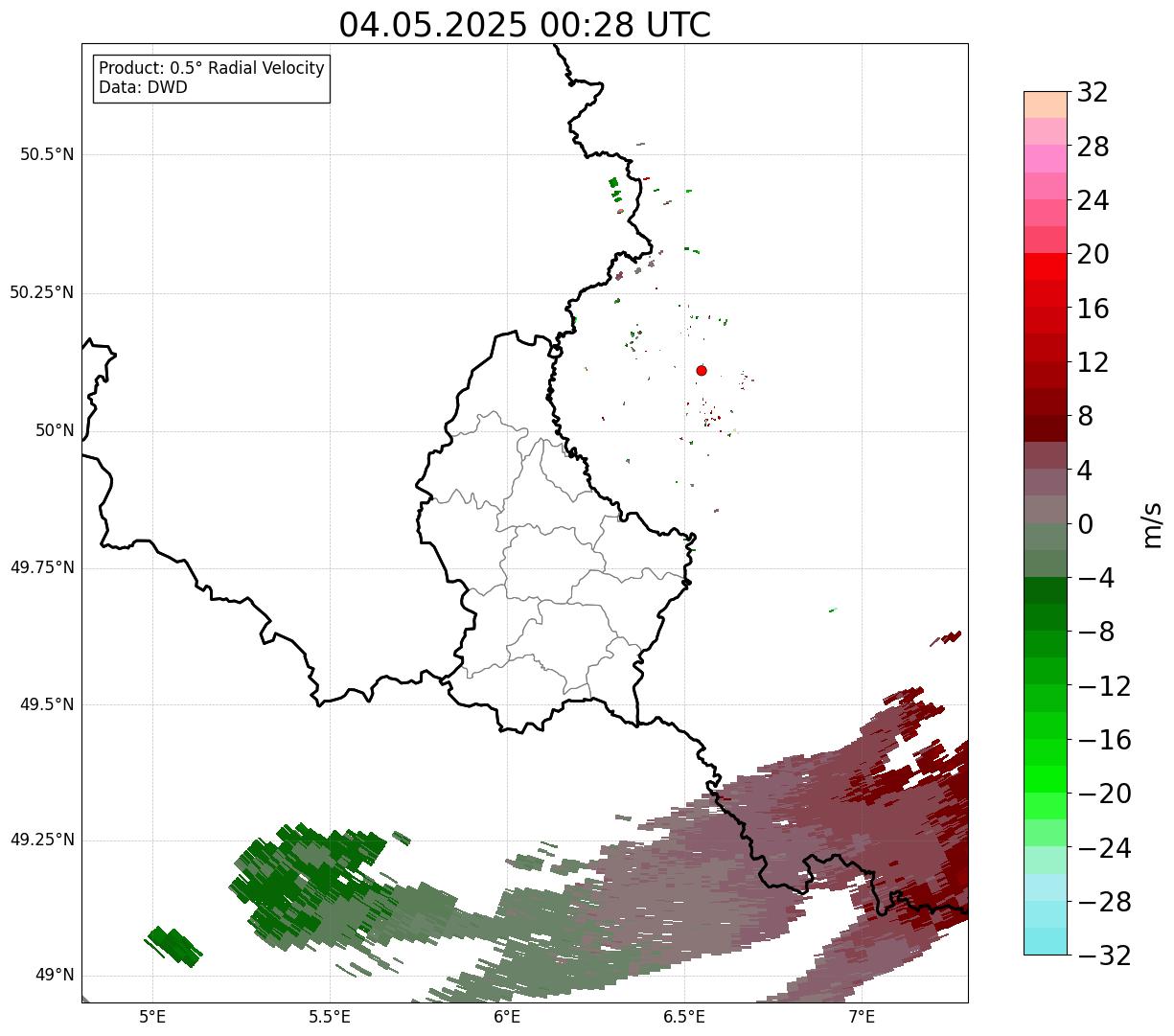
Task: Click the colorbar tick label 20
Action: (1093, 254)
